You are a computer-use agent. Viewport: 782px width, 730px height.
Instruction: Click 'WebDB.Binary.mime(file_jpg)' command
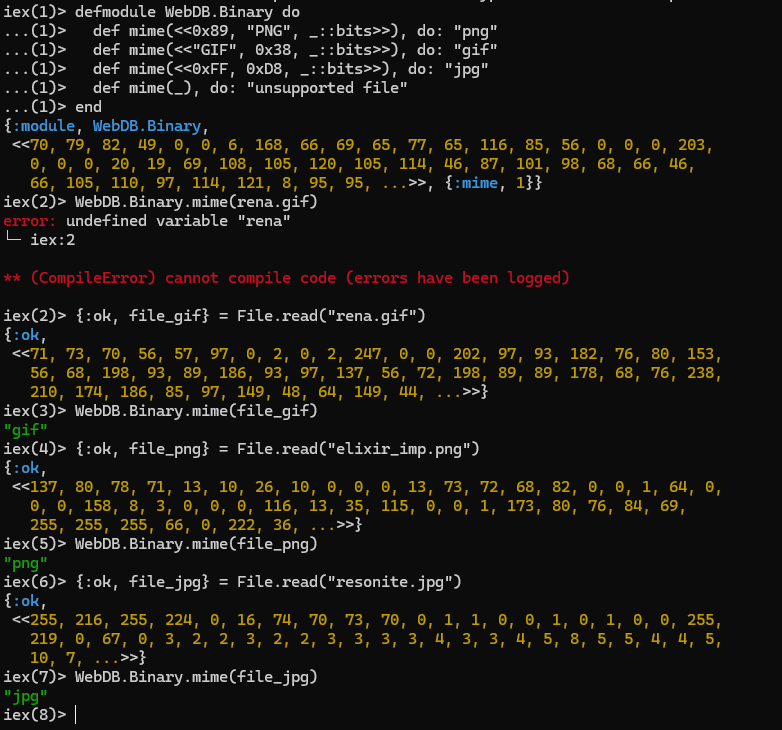pos(196,677)
